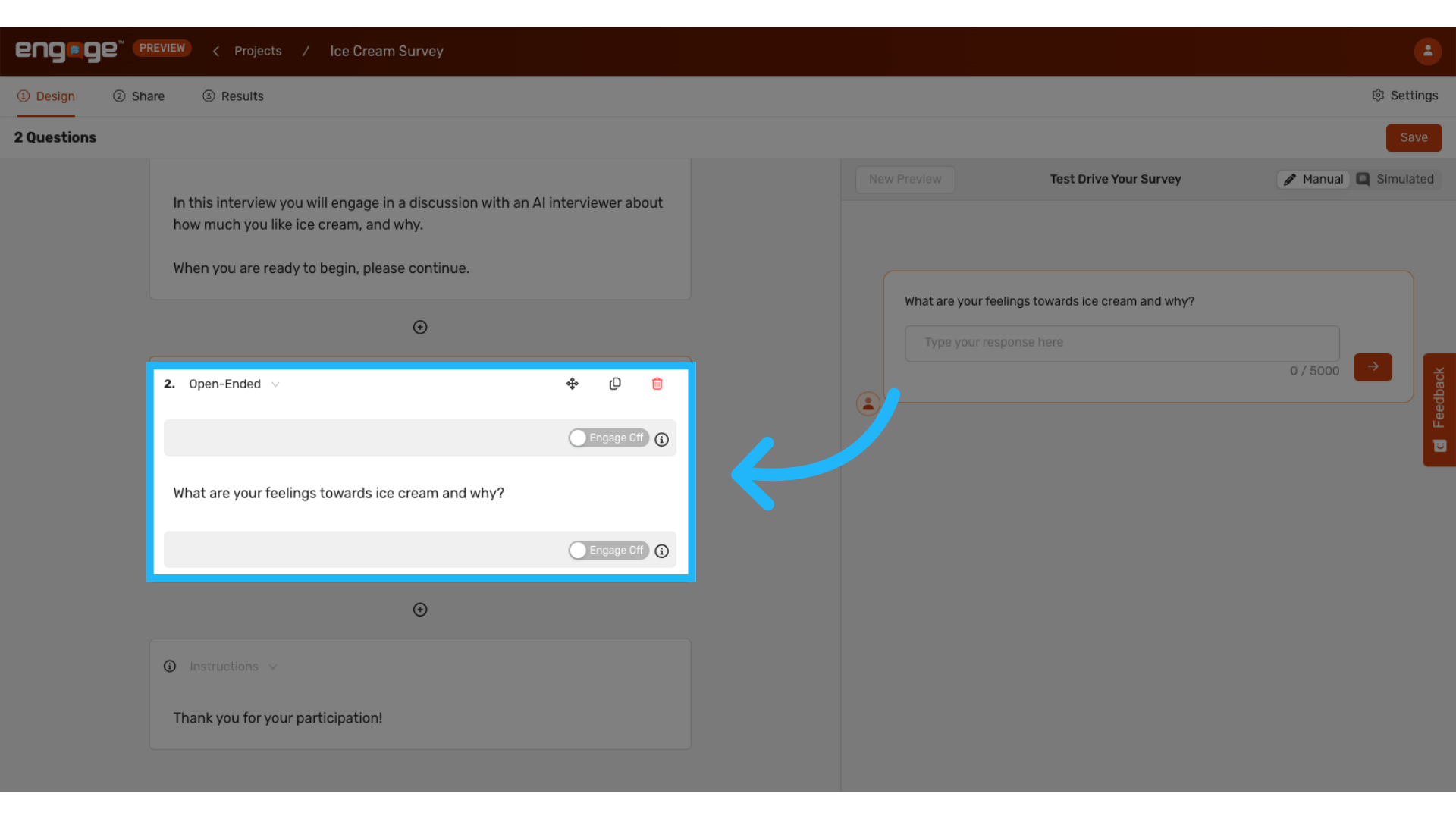Click the add question plus icon below question 2
1456x819 pixels.
tap(420, 609)
